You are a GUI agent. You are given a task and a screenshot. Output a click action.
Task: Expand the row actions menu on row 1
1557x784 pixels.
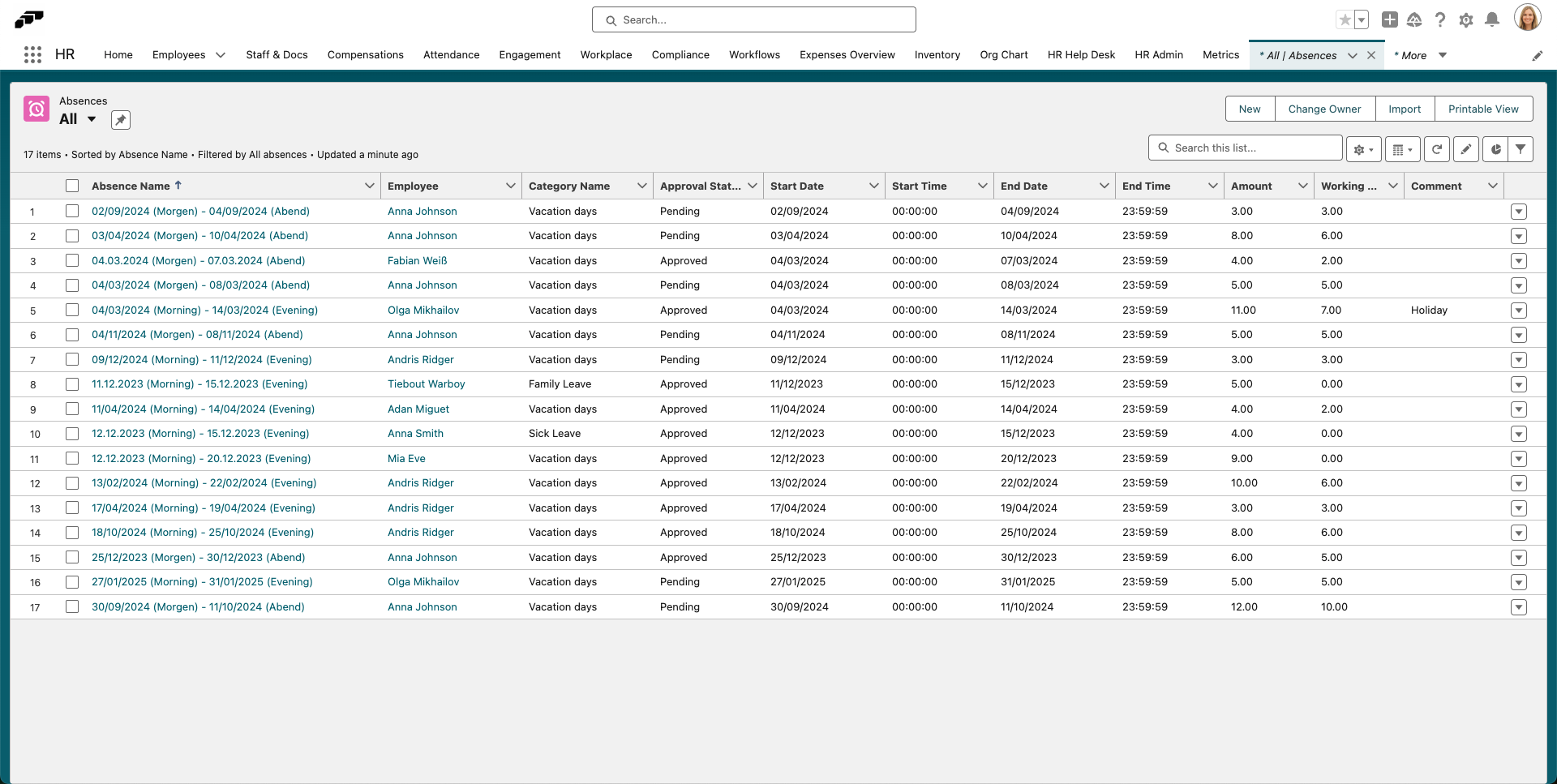tap(1519, 212)
